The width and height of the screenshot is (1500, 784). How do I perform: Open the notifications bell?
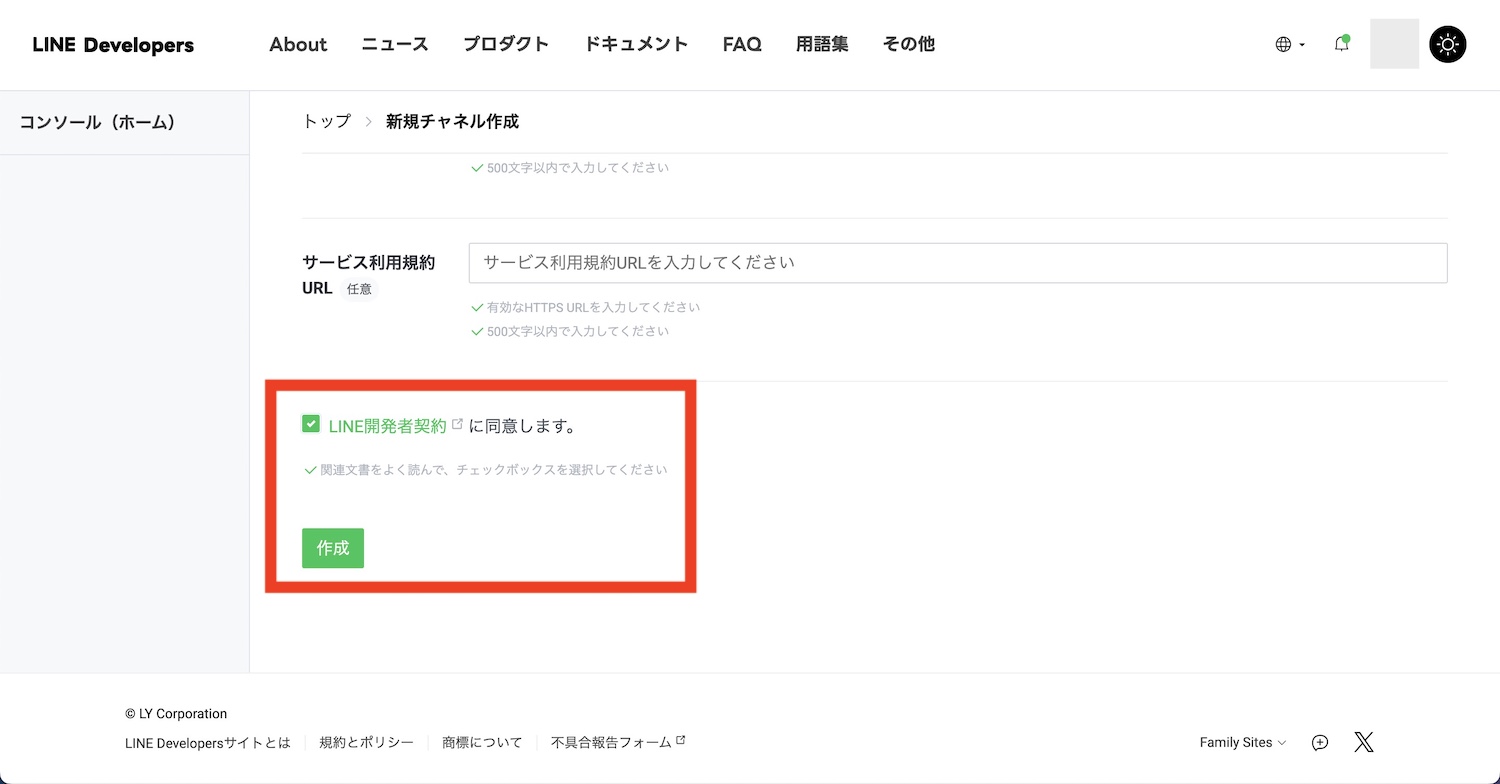1342,44
